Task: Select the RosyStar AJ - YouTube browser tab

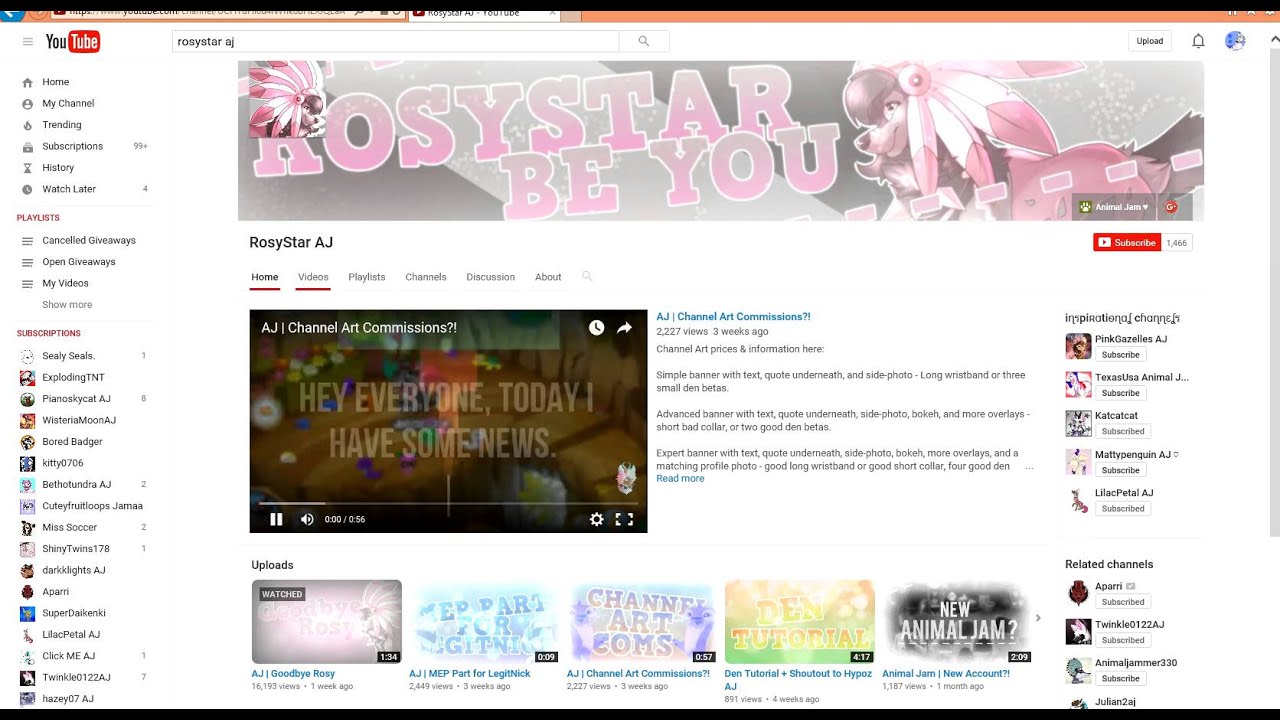Action: click(x=485, y=12)
